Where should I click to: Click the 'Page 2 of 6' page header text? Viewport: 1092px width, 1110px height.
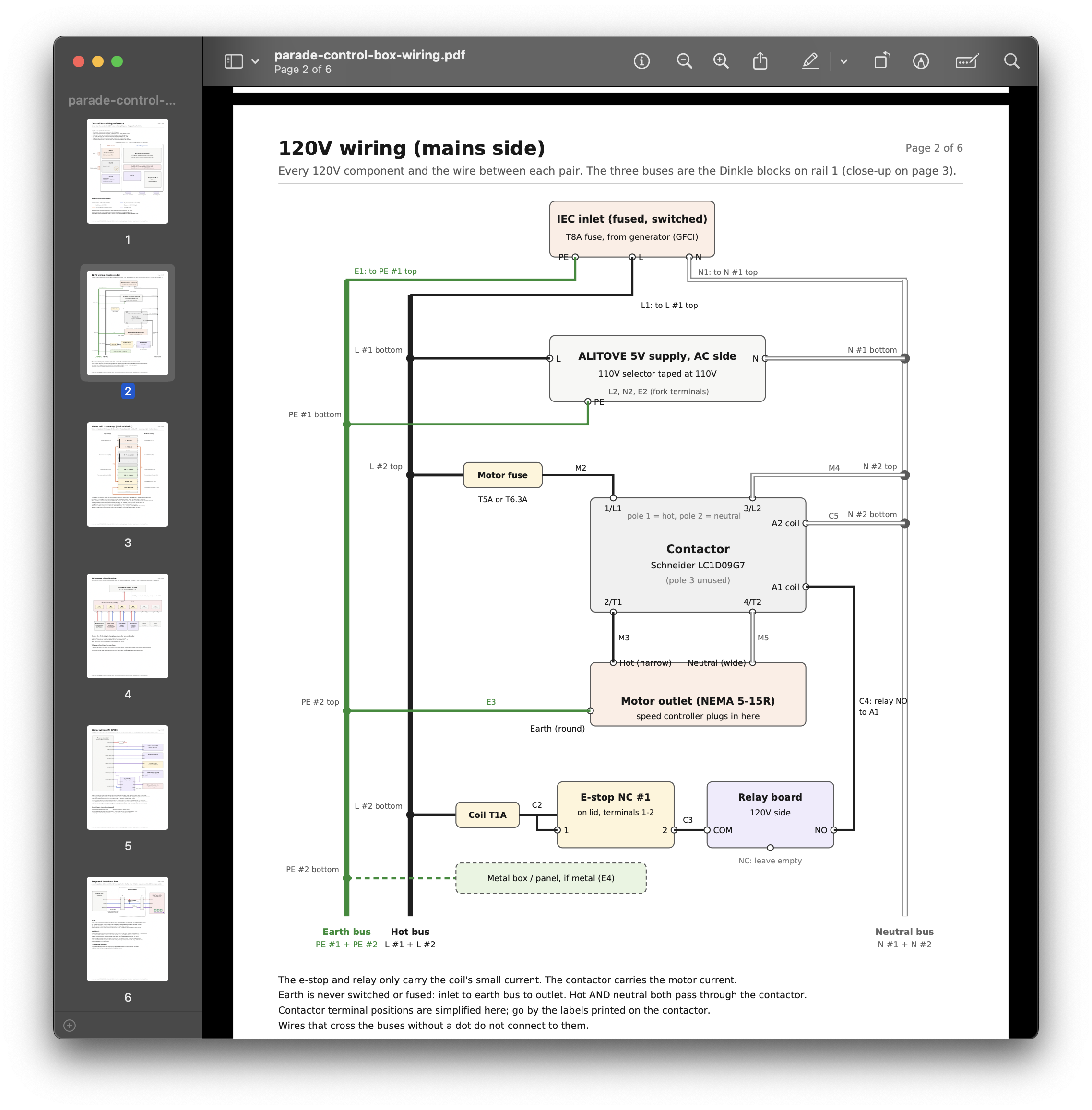(x=934, y=148)
